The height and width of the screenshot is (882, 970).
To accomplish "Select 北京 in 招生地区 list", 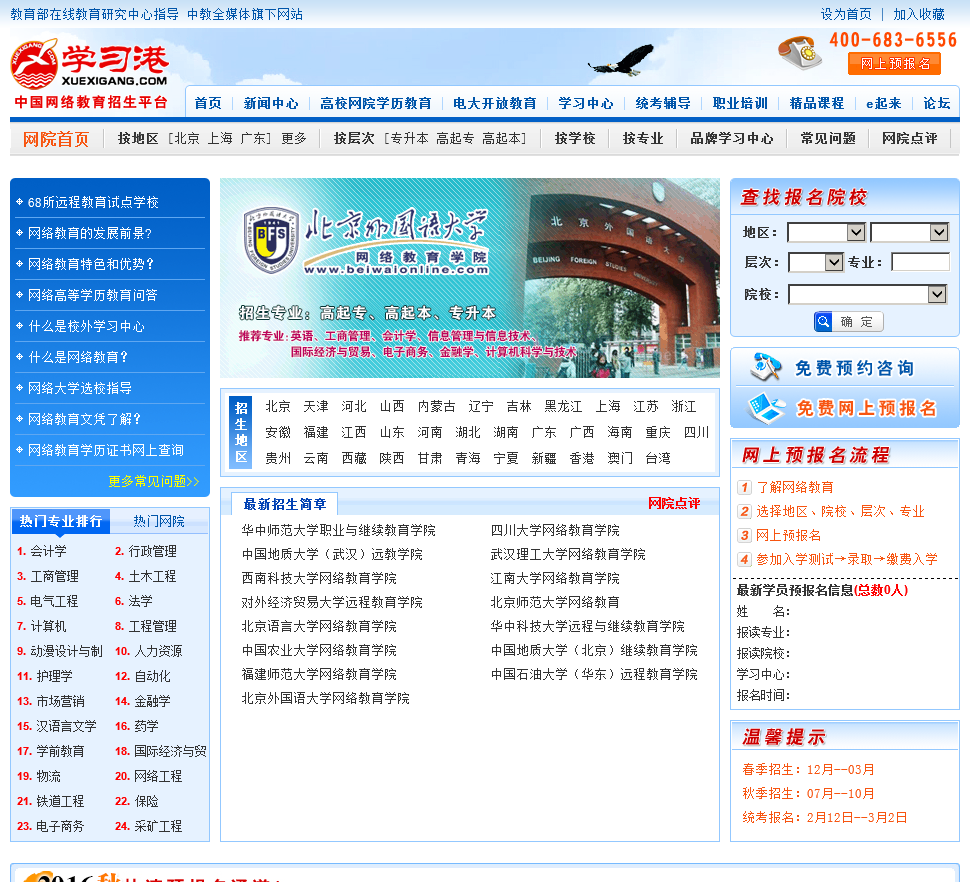I will (x=278, y=406).
